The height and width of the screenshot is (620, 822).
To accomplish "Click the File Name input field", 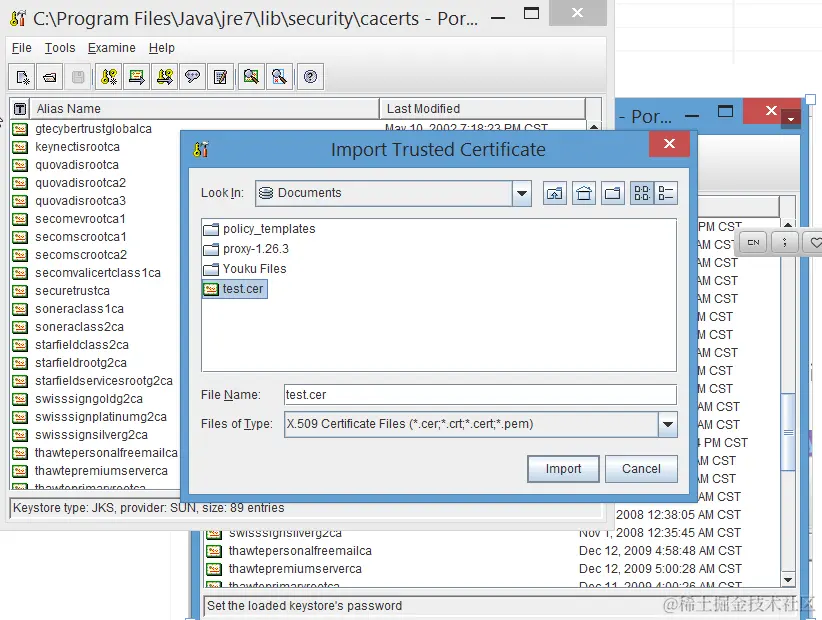I will pyautogui.click(x=480, y=395).
